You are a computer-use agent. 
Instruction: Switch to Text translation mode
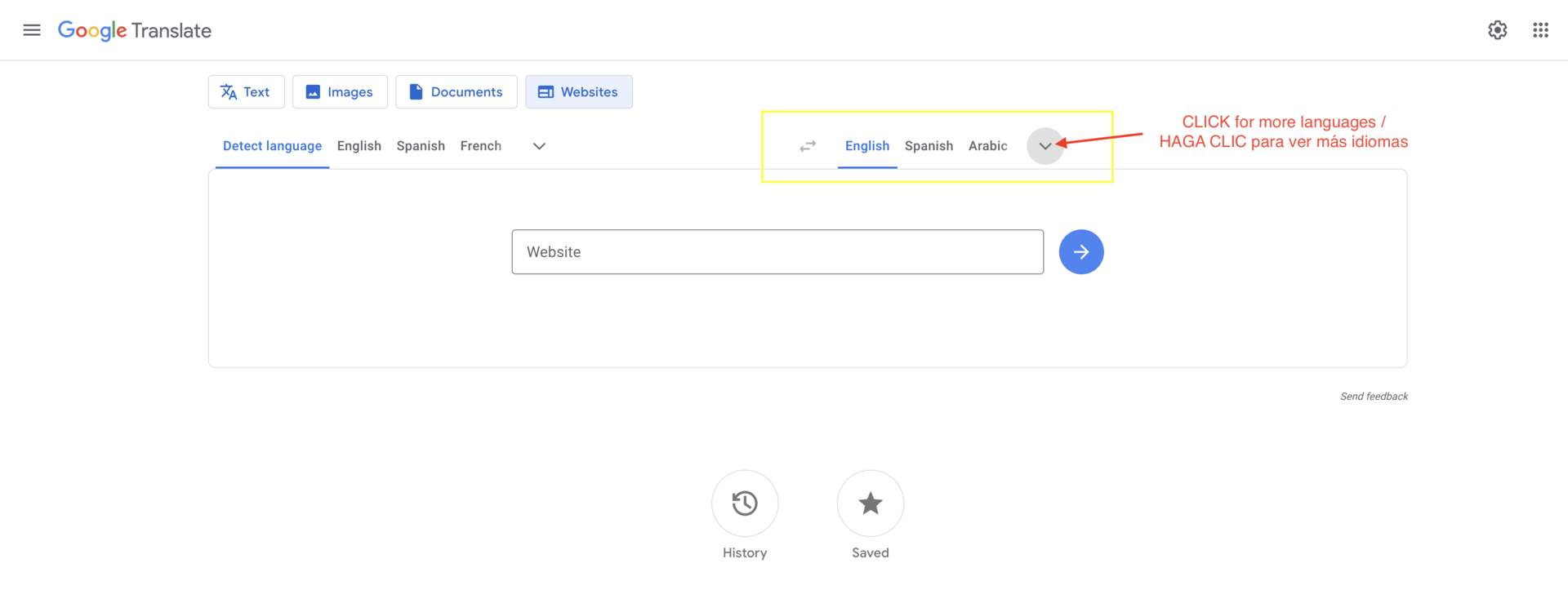pyautogui.click(x=246, y=92)
